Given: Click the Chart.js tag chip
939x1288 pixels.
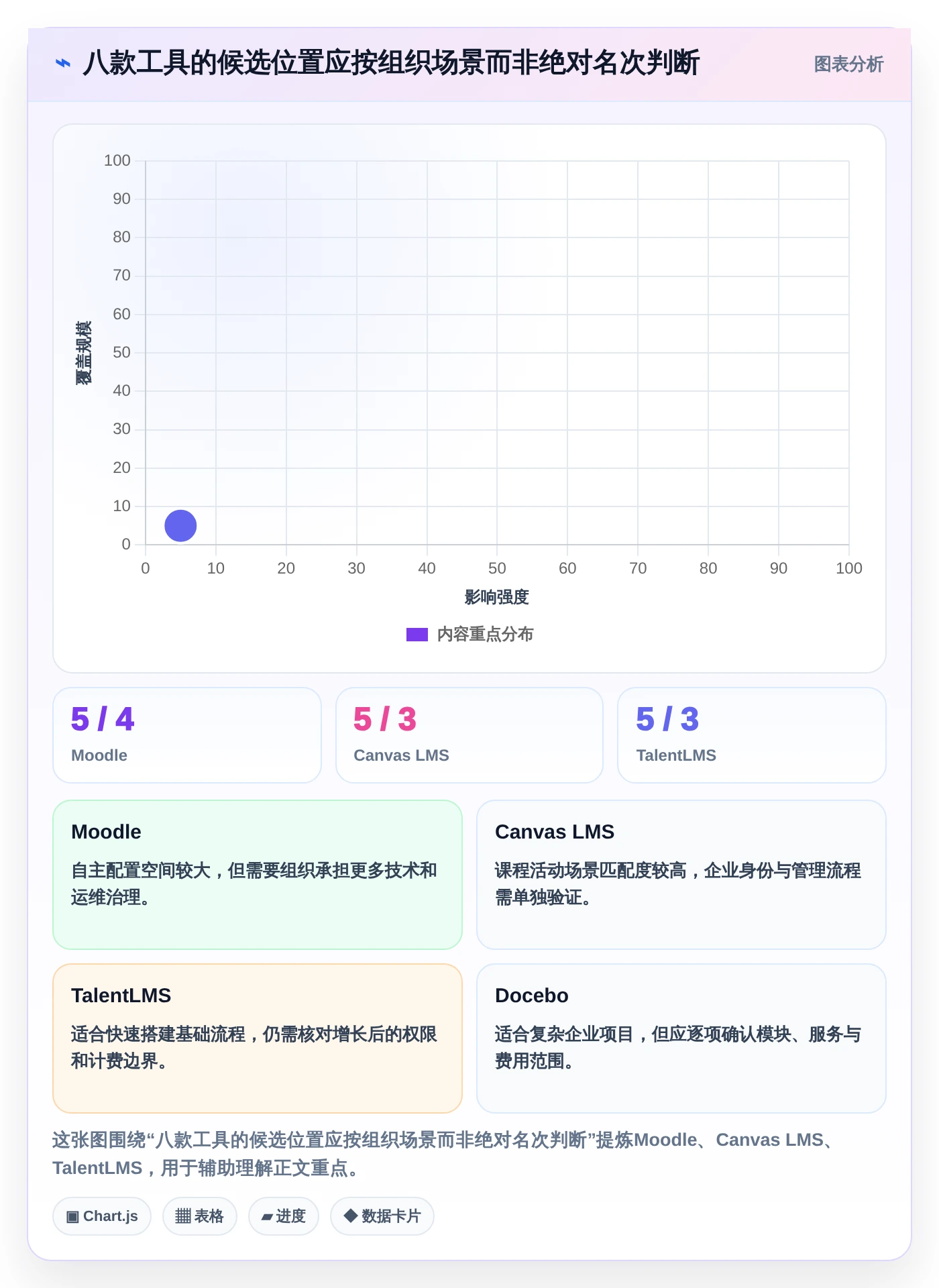Looking at the screenshot, I should (102, 1216).
